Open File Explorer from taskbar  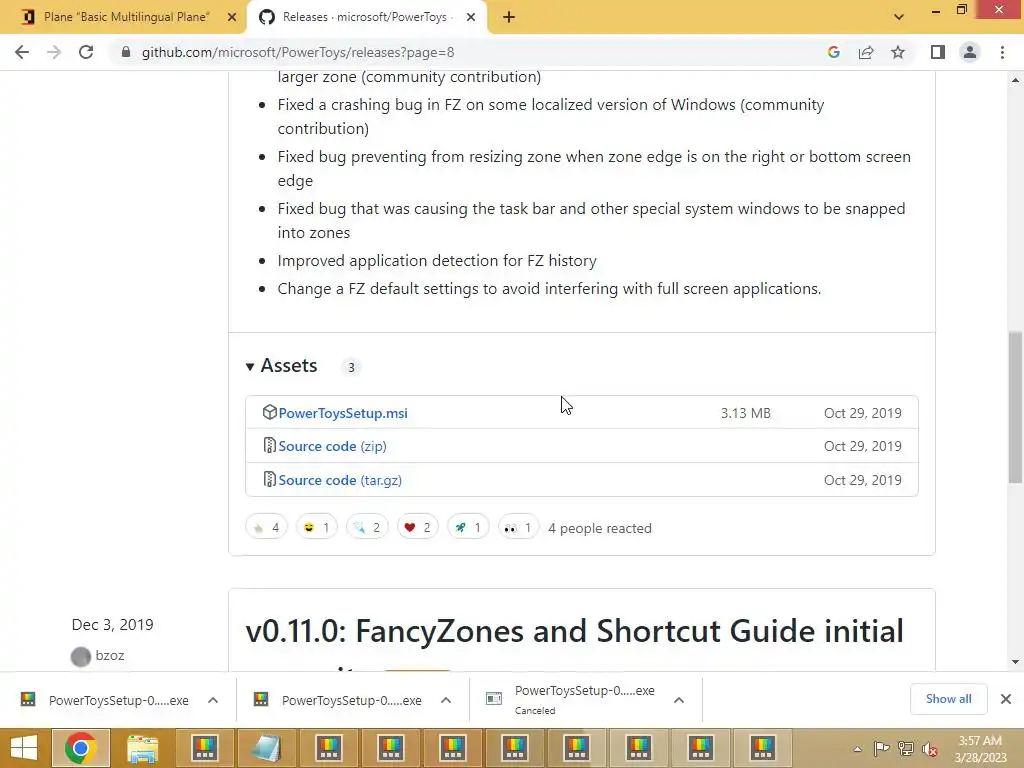click(x=142, y=749)
